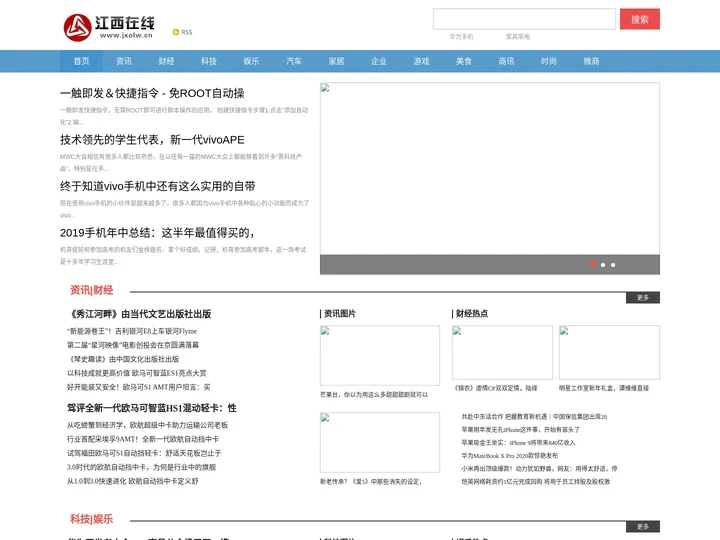Open the 企业 nav item
This screenshot has width=720, height=540.
click(x=378, y=61)
